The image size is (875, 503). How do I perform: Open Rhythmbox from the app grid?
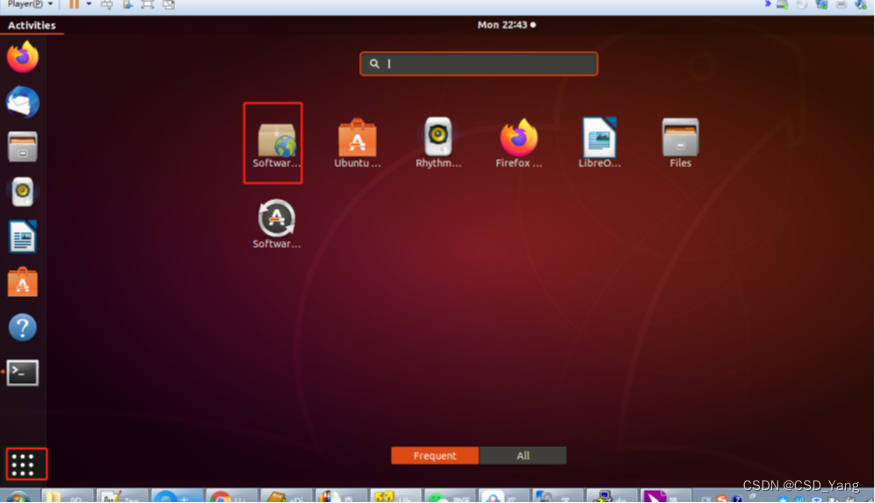tap(438, 143)
